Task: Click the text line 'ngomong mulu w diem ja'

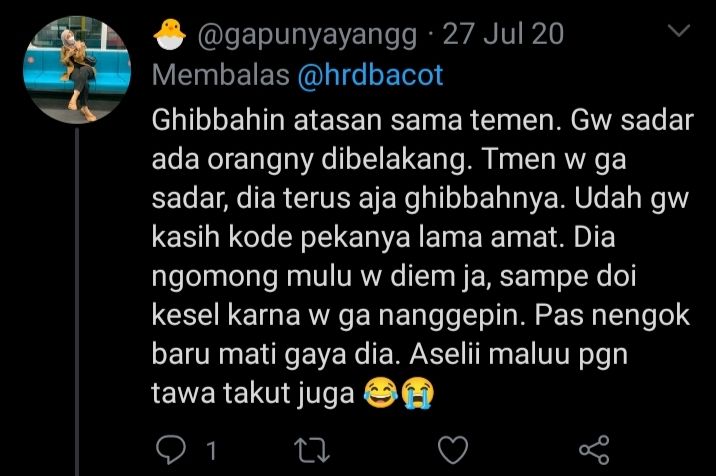Action: click(321, 277)
